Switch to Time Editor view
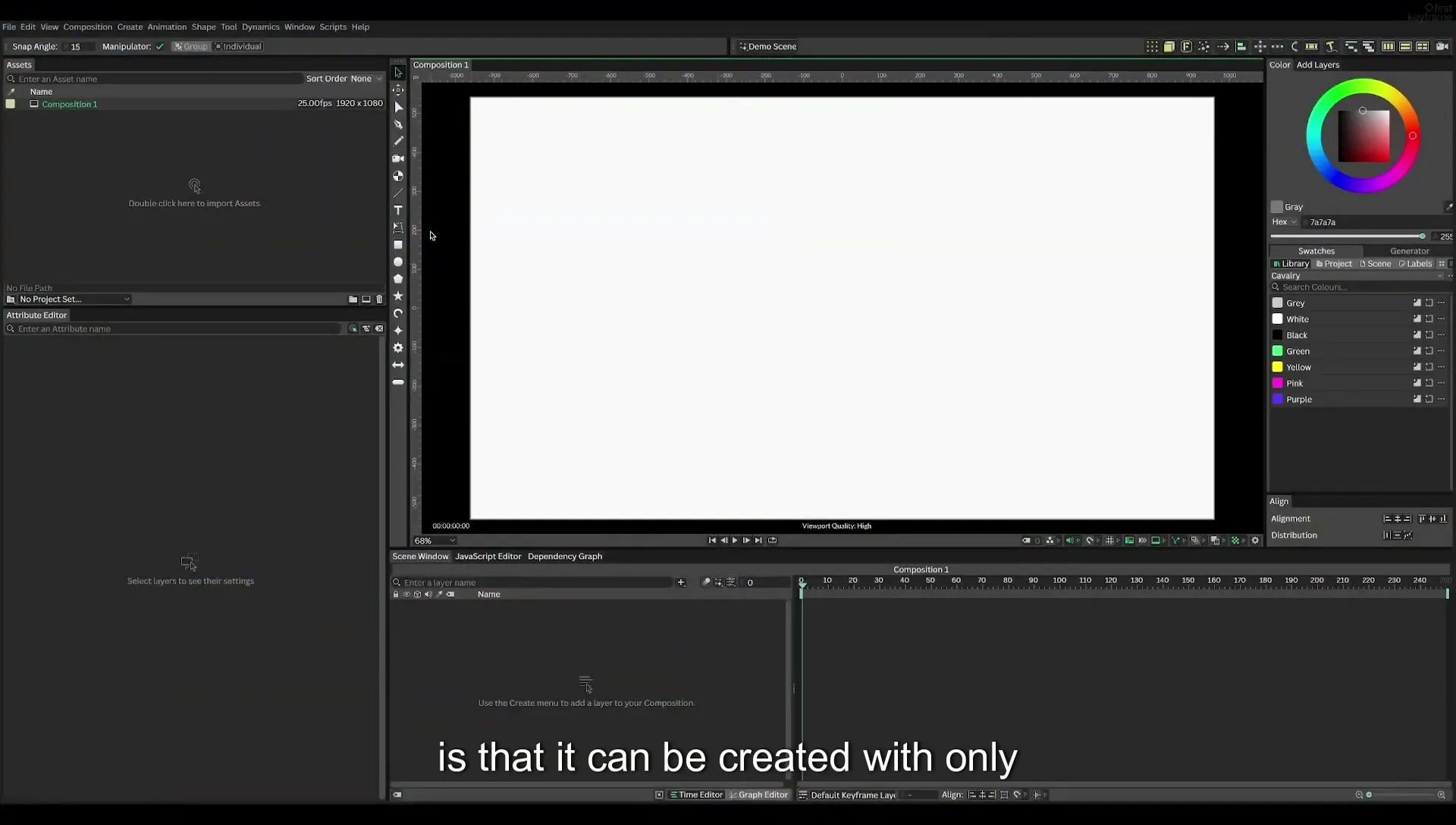 point(695,795)
